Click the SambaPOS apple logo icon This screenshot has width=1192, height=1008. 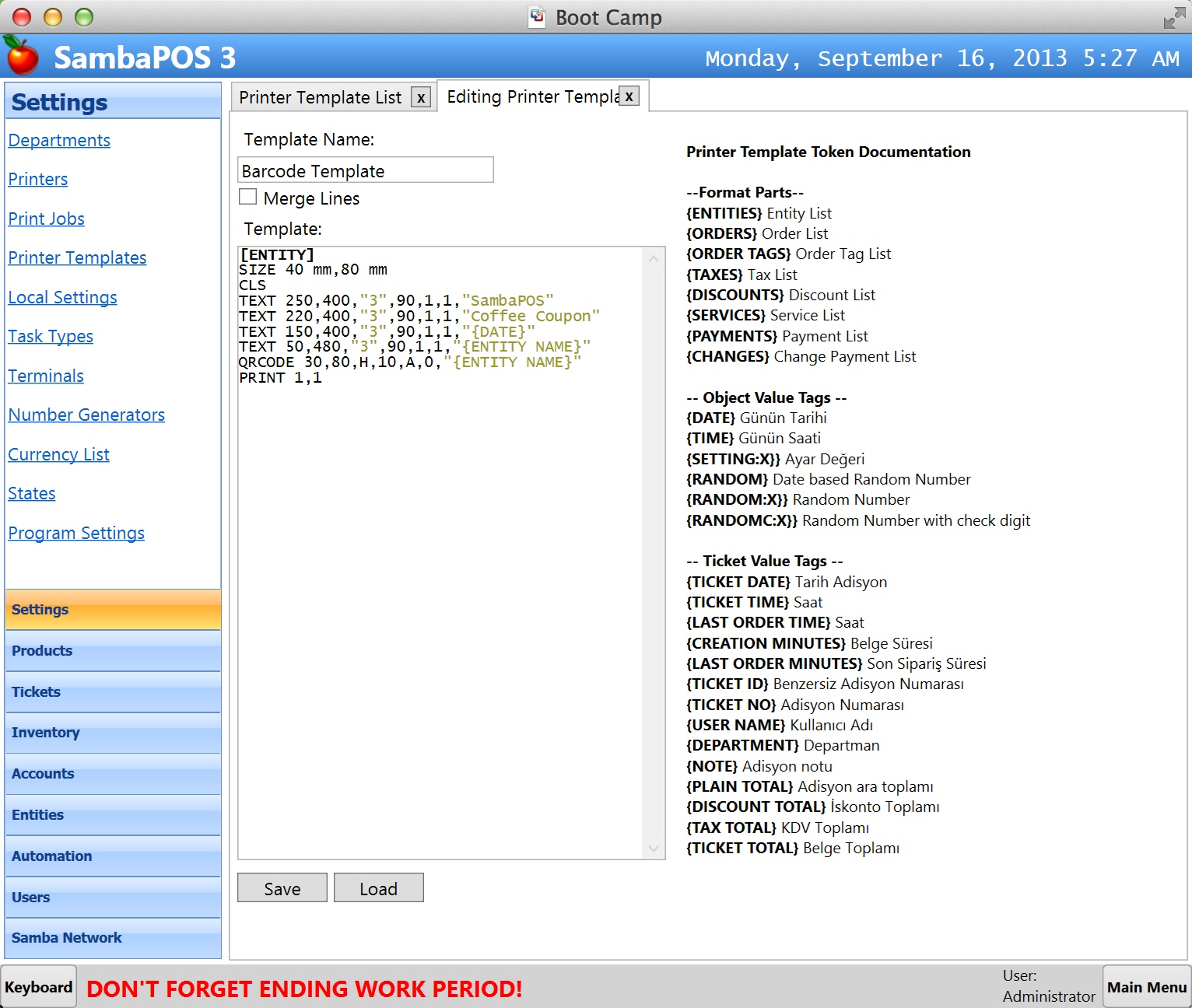(x=22, y=56)
